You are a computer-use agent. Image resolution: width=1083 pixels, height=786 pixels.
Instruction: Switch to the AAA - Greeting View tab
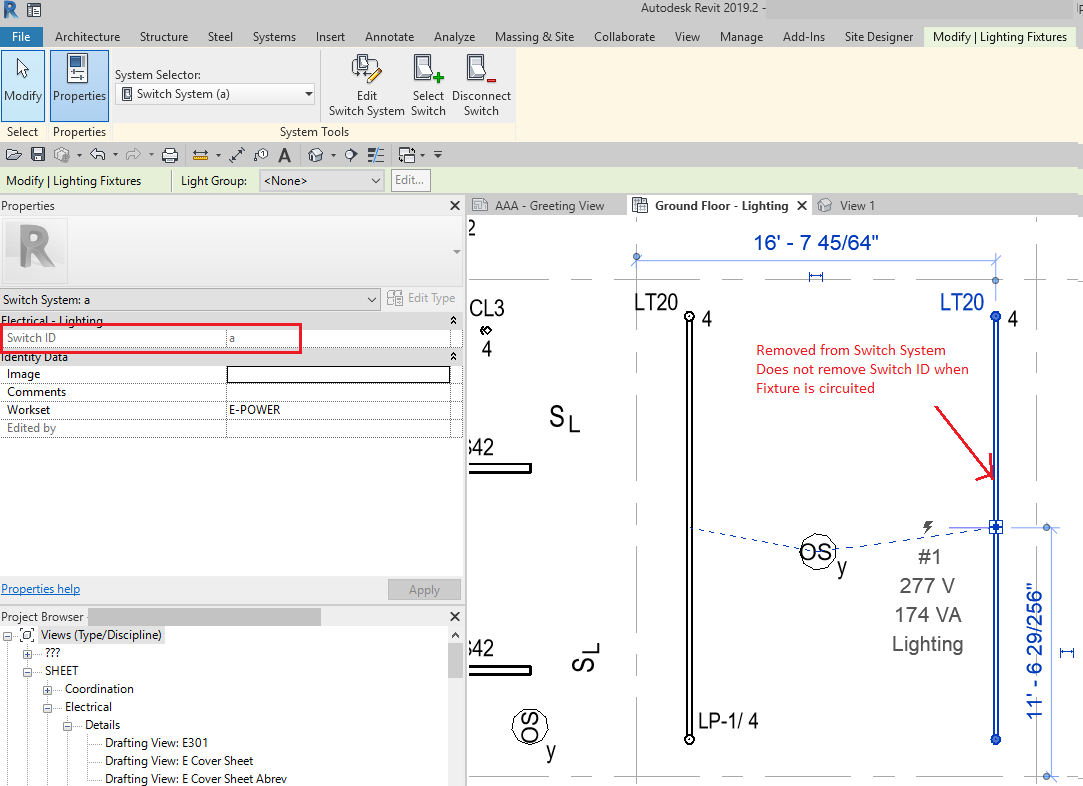click(547, 205)
